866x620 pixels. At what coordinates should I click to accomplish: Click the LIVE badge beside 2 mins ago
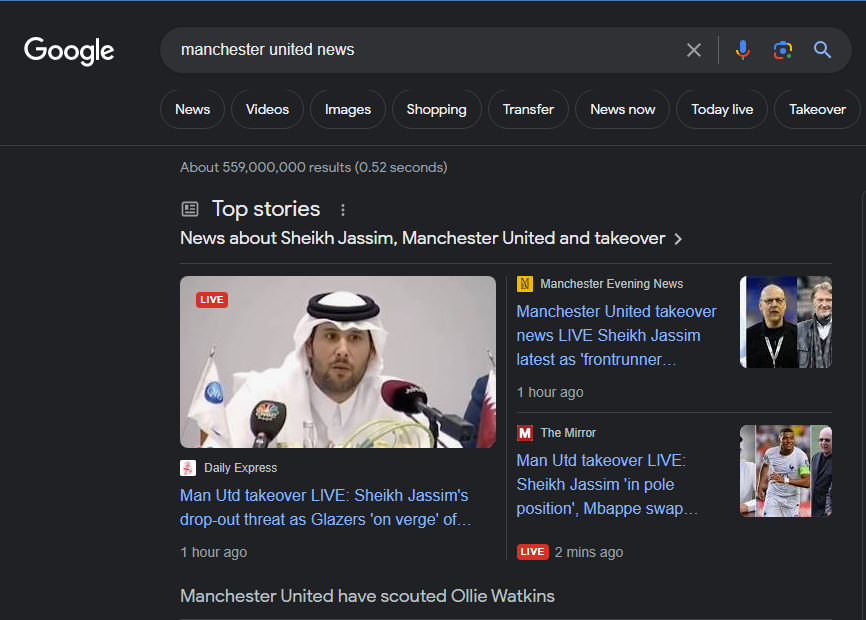click(532, 552)
